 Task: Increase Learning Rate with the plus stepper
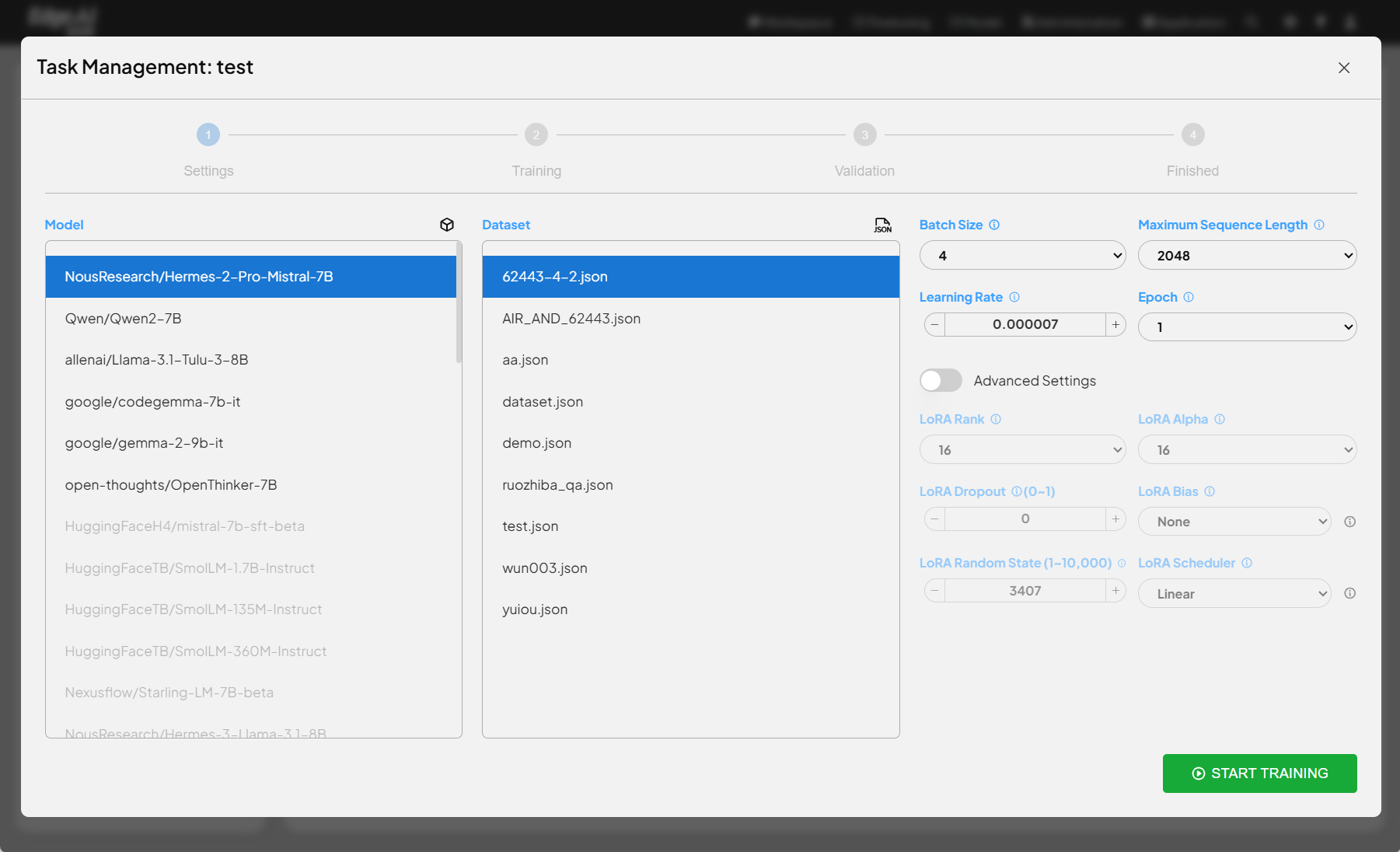tap(1115, 324)
